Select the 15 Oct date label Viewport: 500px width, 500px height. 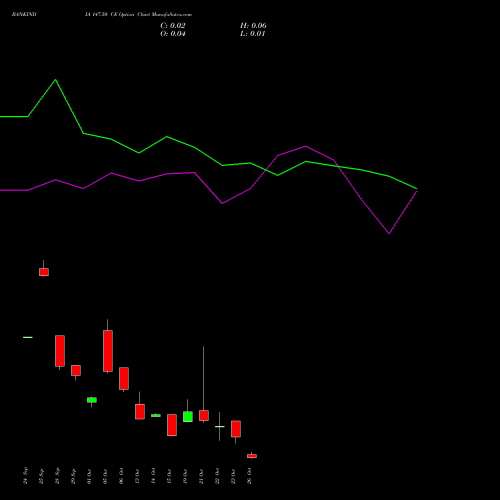click(170, 476)
